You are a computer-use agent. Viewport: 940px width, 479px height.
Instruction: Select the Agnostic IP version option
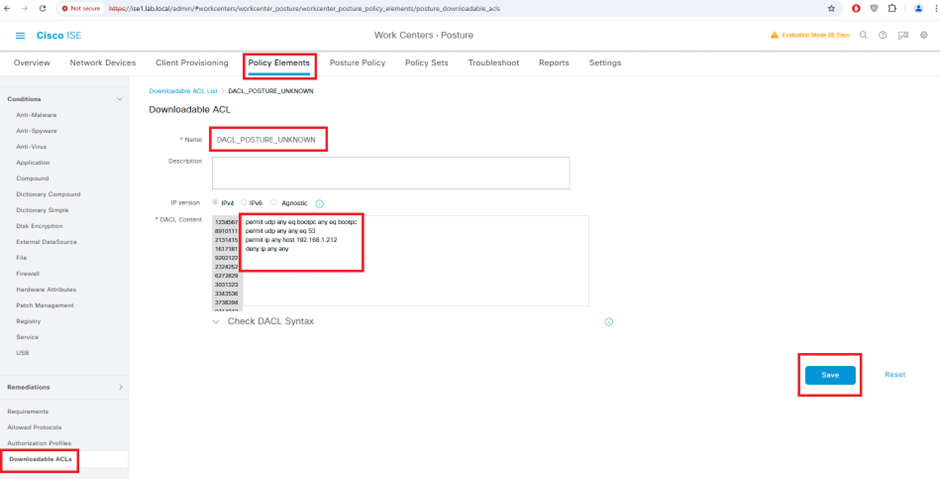(x=274, y=203)
